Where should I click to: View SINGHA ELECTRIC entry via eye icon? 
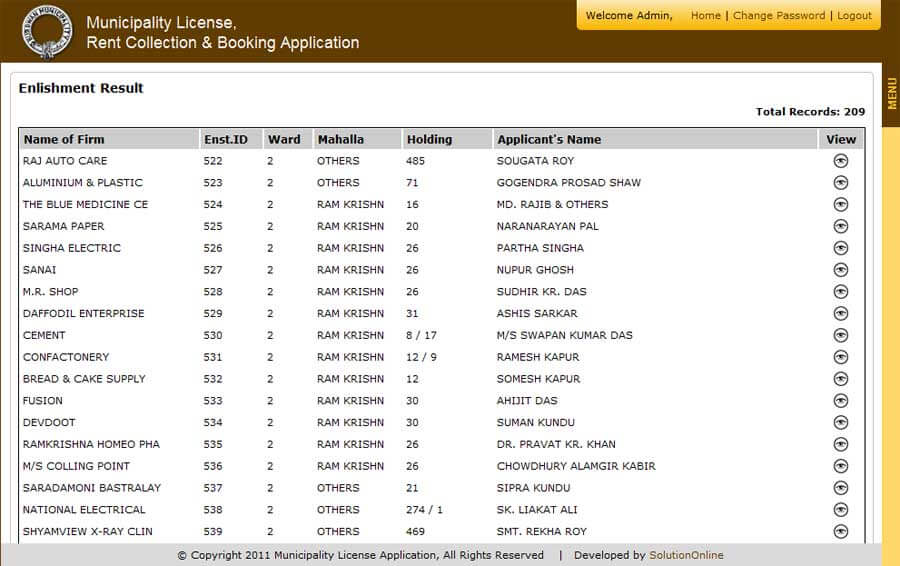[840, 249]
